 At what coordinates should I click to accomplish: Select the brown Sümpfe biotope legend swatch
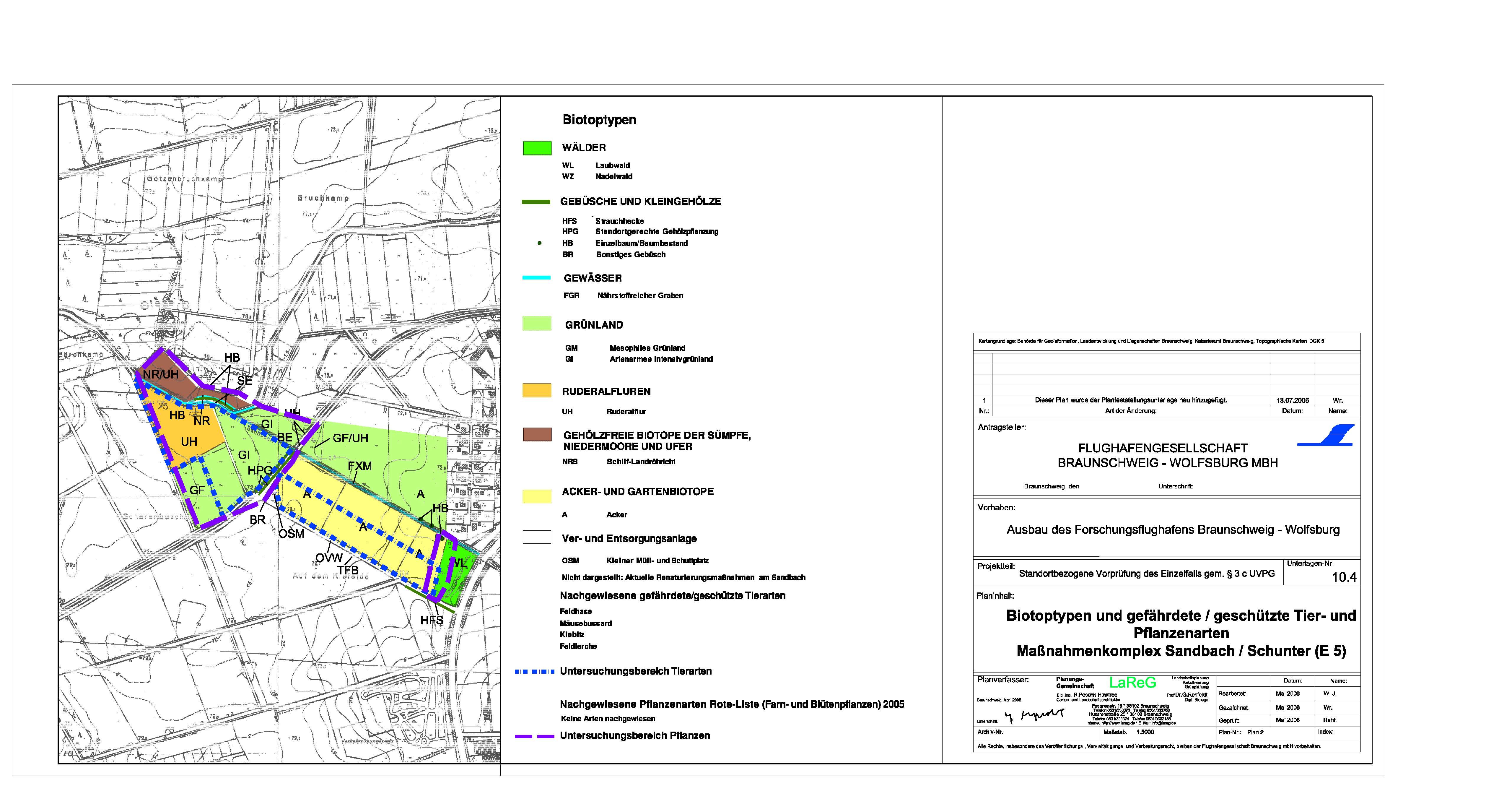[x=537, y=435]
